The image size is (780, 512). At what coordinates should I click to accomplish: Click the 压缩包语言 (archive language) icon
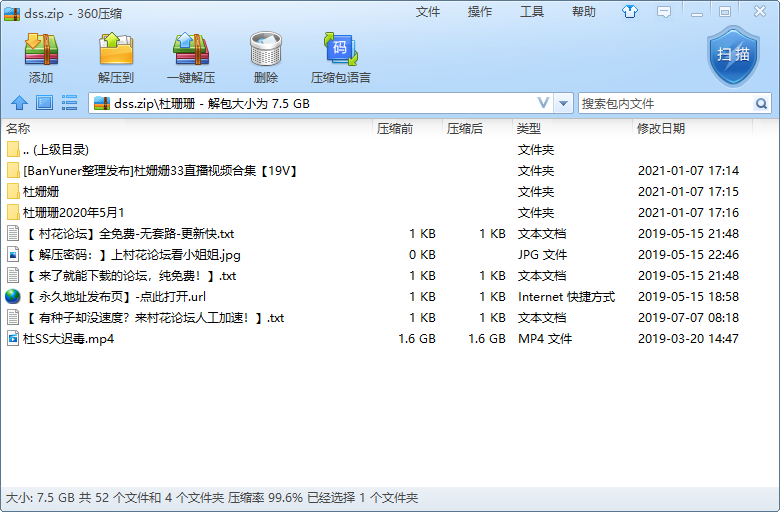[x=341, y=49]
